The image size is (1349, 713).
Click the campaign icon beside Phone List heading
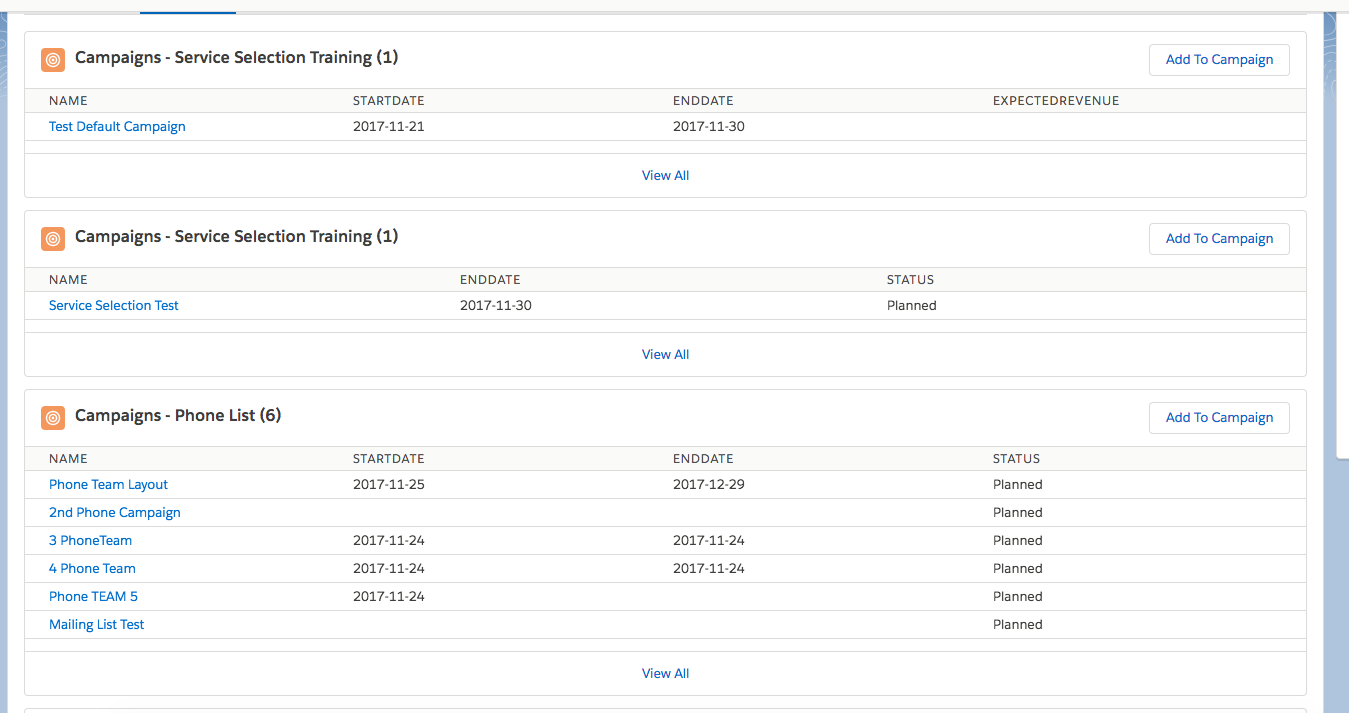click(x=53, y=417)
